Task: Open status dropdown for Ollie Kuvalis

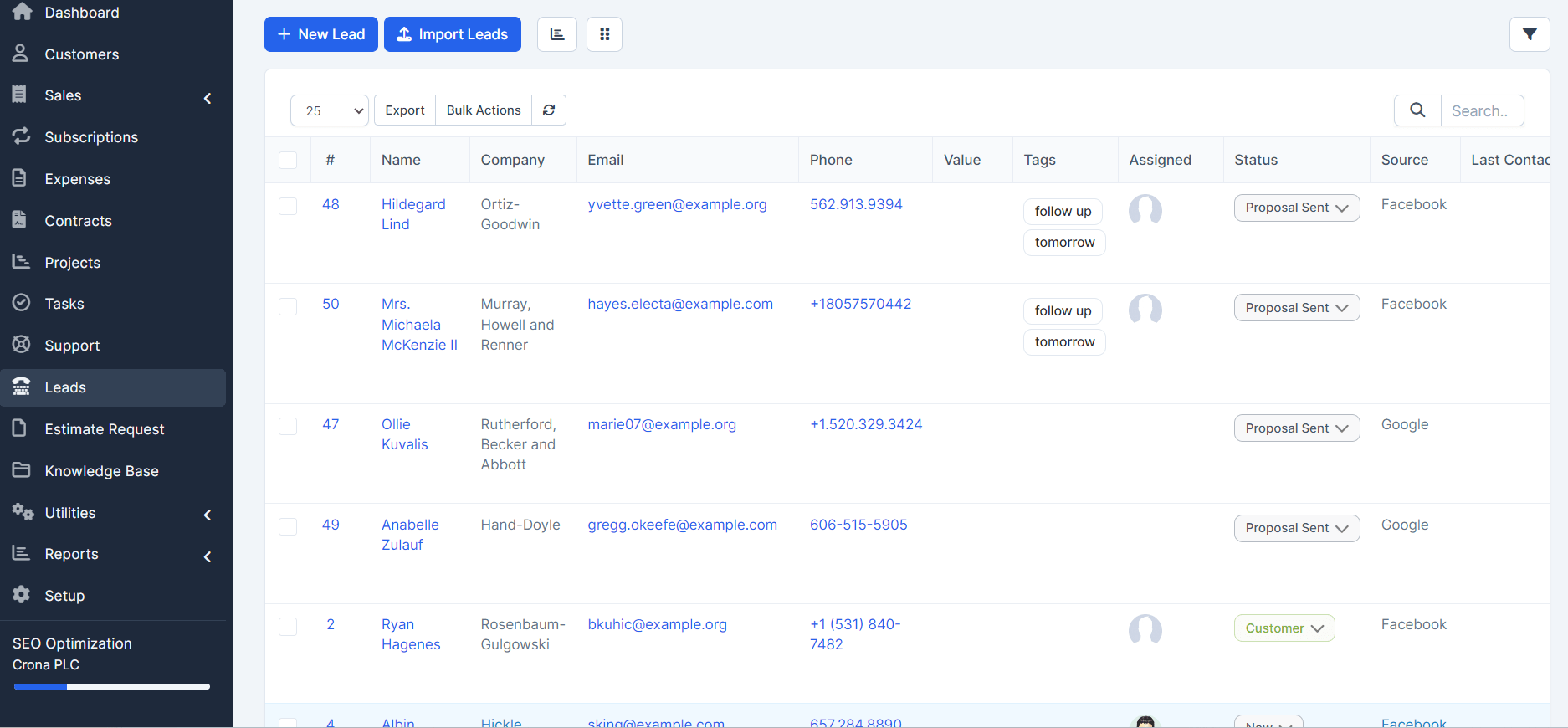Action: 1297,428
